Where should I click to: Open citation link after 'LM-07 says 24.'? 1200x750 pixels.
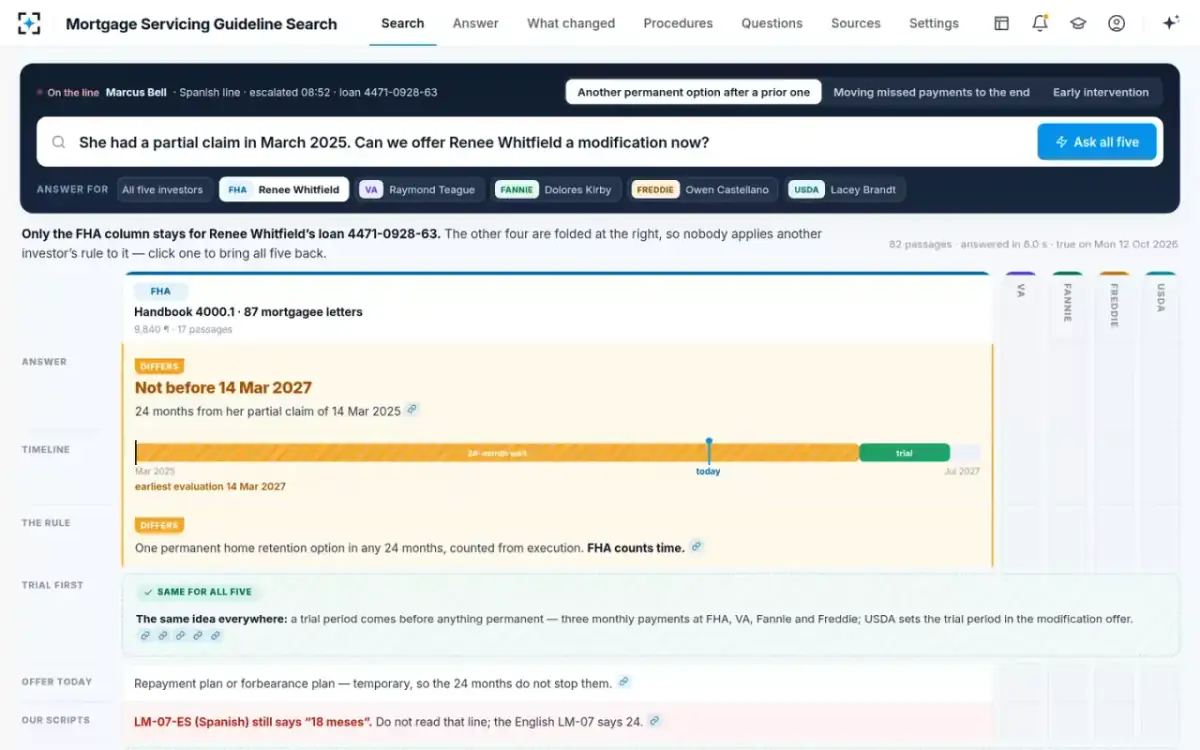(x=654, y=720)
